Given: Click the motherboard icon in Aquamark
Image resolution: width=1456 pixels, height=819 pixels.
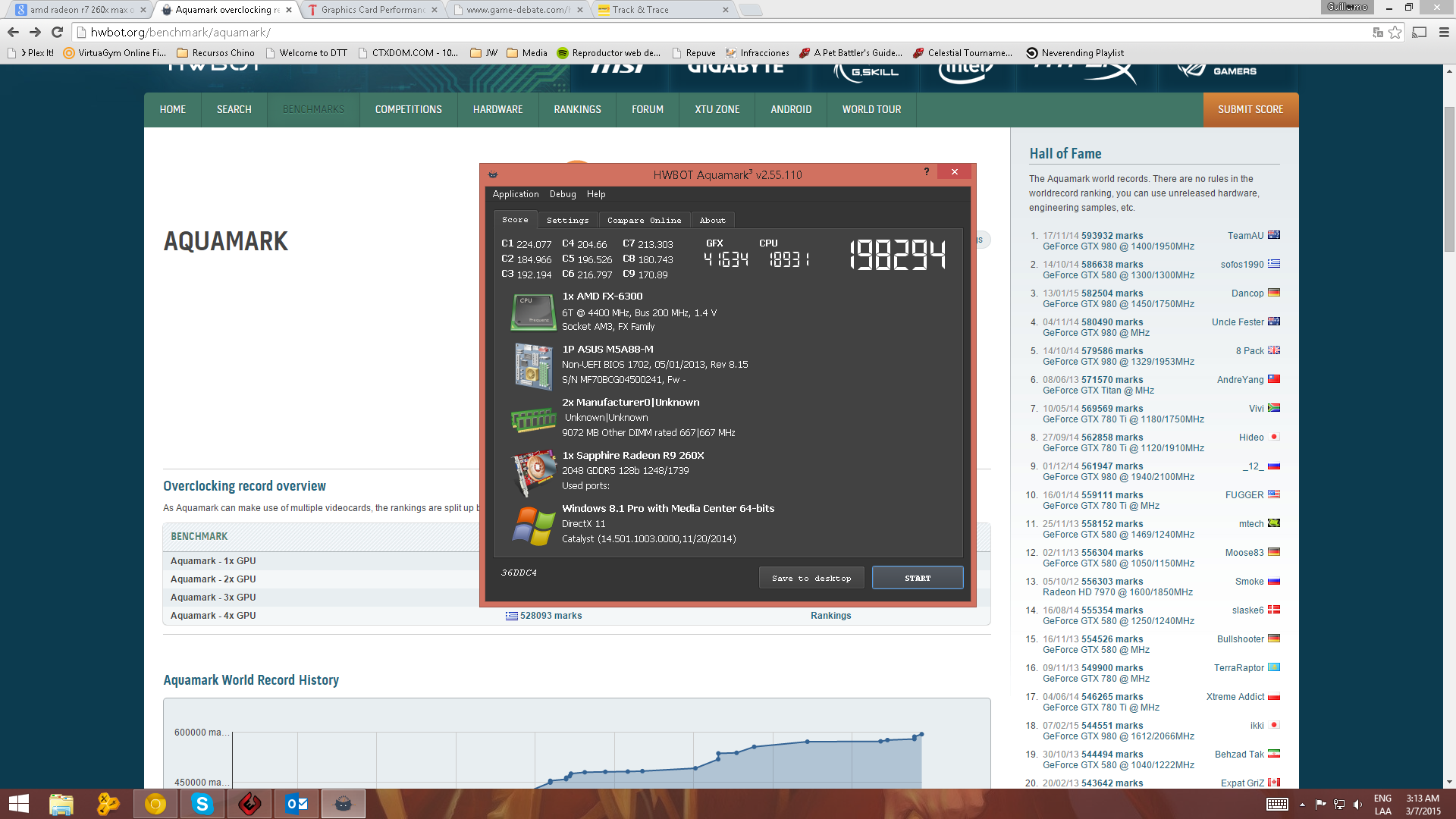Looking at the screenshot, I should (534, 366).
